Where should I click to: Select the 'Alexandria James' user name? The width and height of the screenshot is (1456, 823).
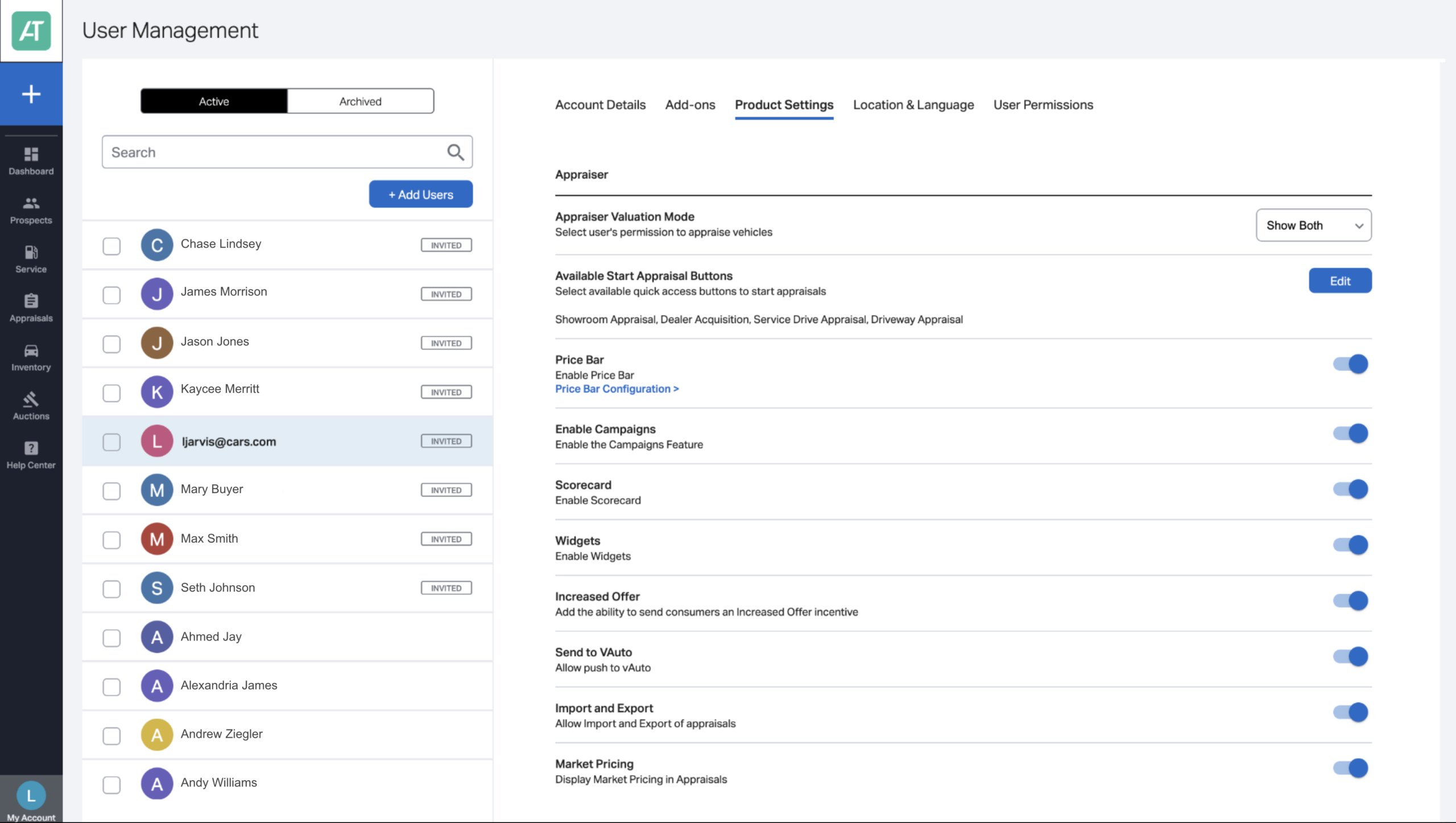229,685
